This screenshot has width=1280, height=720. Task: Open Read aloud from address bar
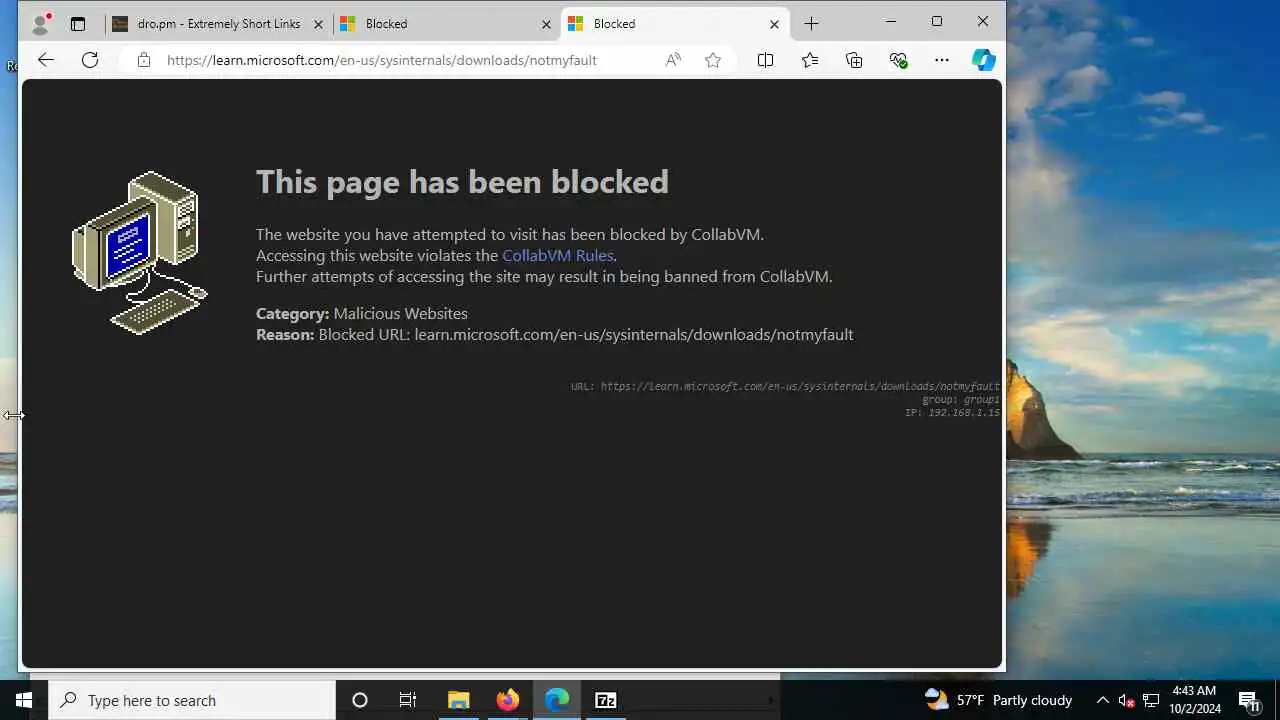pos(673,60)
